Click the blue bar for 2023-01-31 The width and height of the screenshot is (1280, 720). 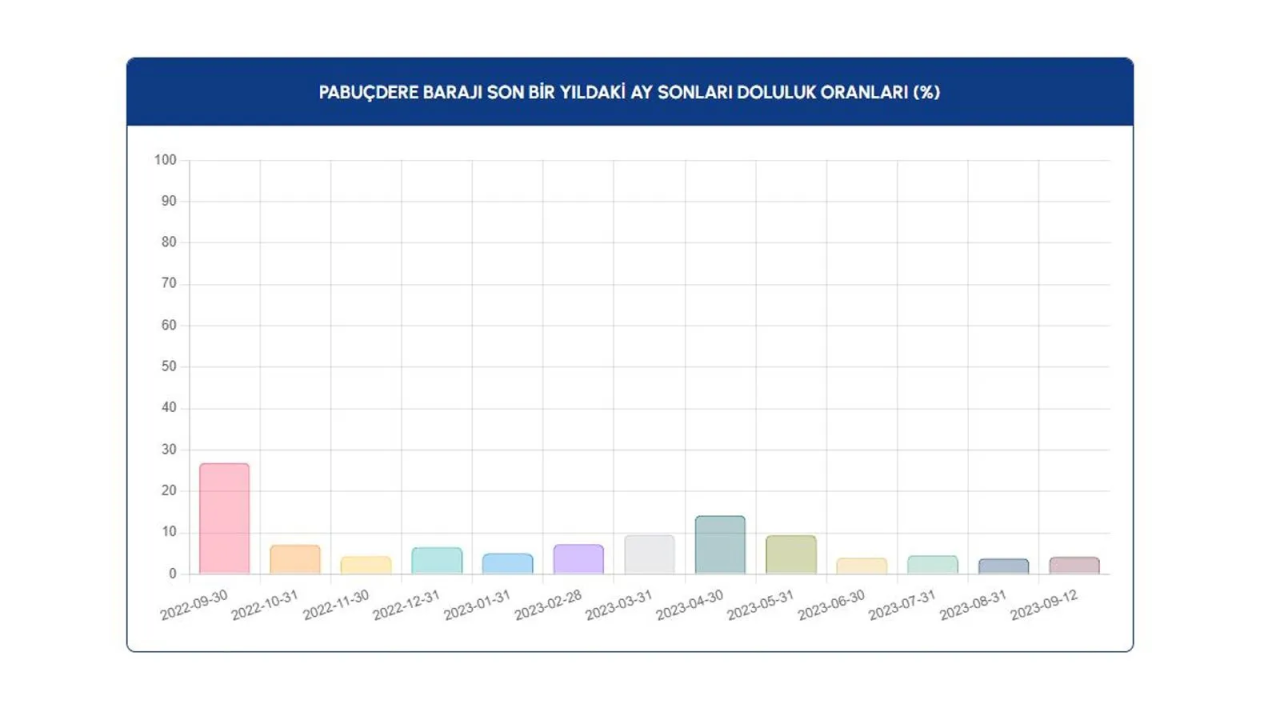point(508,564)
